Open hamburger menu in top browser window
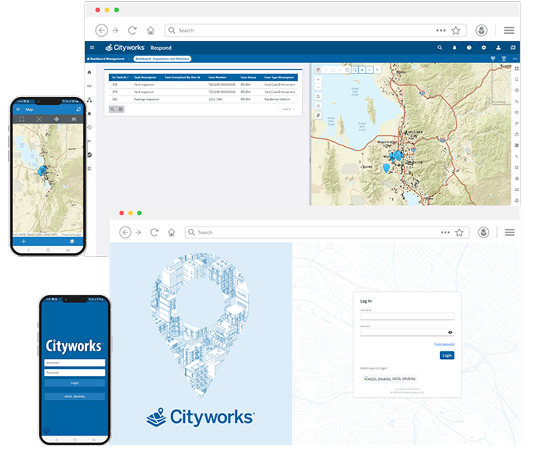 509,30
